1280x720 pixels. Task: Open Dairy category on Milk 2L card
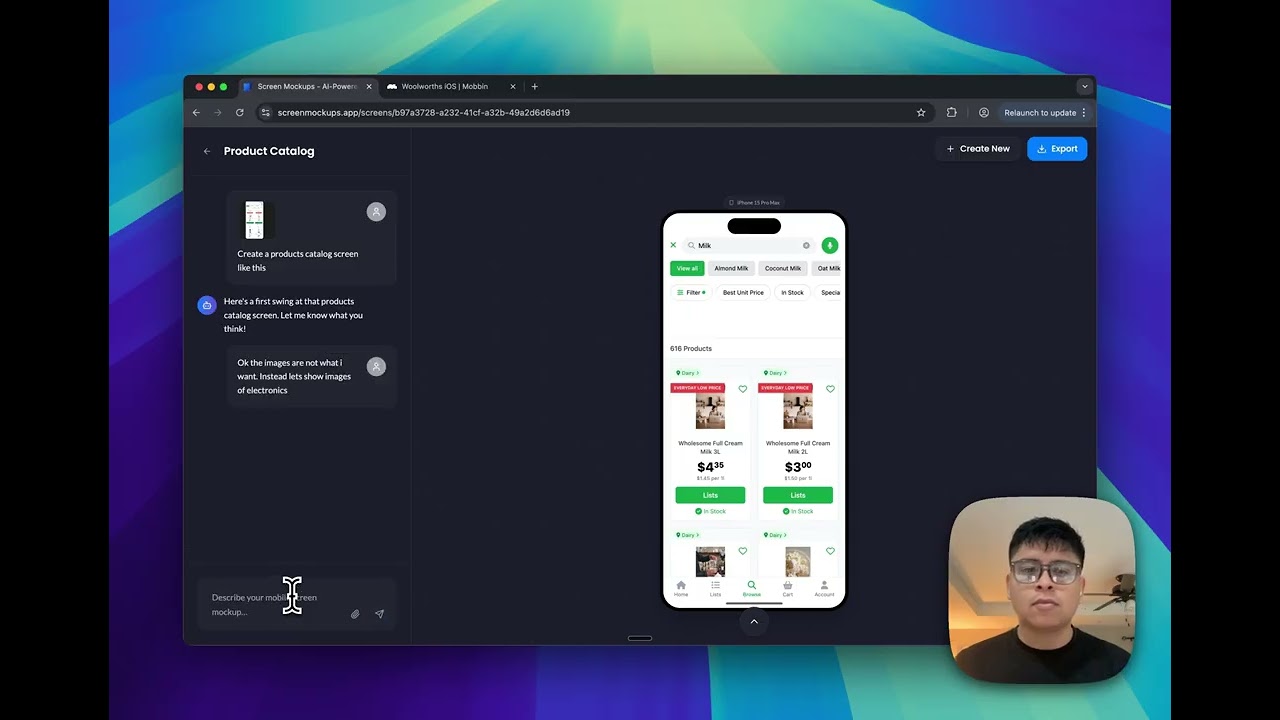[775, 373]
